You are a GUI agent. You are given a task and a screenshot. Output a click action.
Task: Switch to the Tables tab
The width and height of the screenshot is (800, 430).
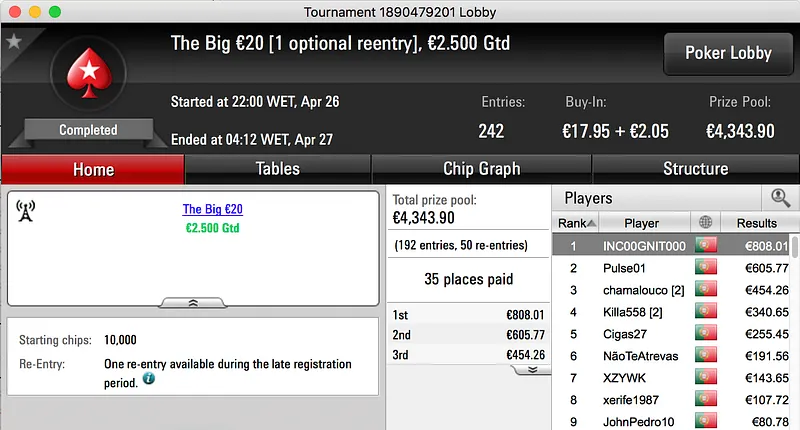coord(277,169)
